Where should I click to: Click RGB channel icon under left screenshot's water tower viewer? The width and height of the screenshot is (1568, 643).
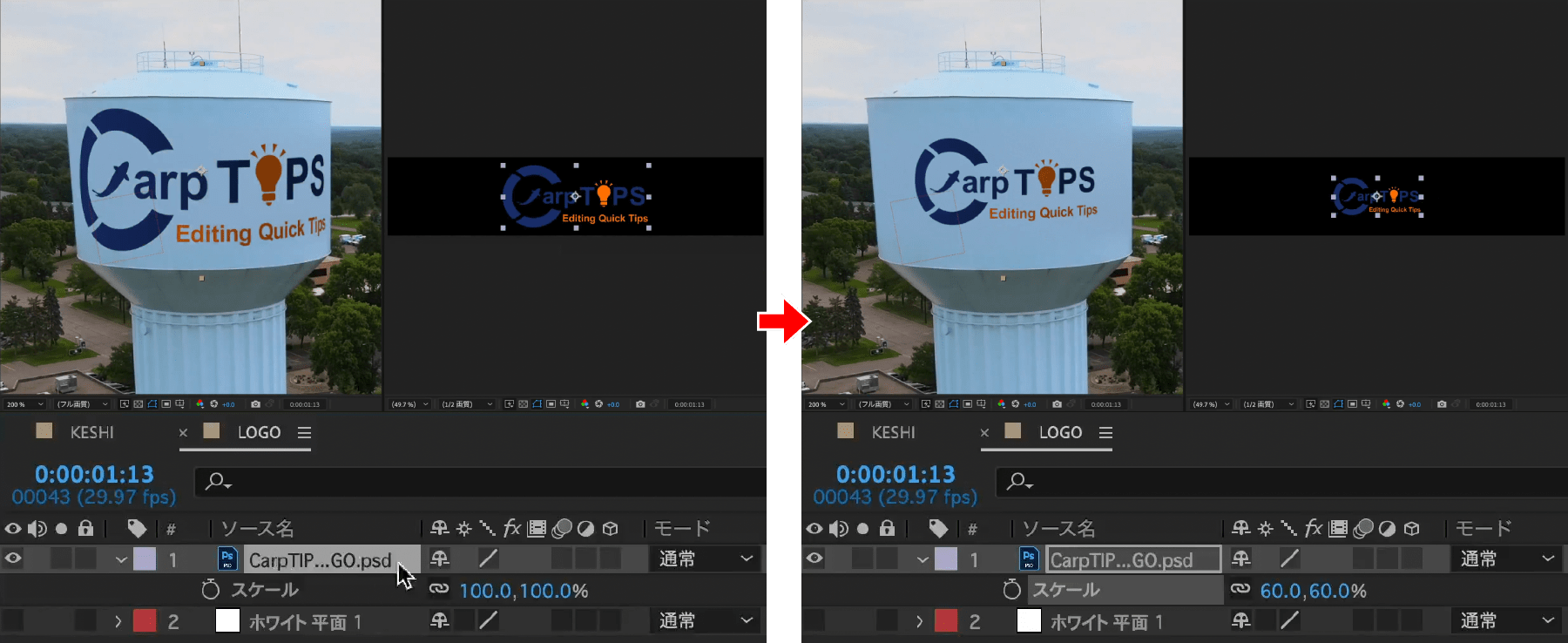(x=199, y=404)
